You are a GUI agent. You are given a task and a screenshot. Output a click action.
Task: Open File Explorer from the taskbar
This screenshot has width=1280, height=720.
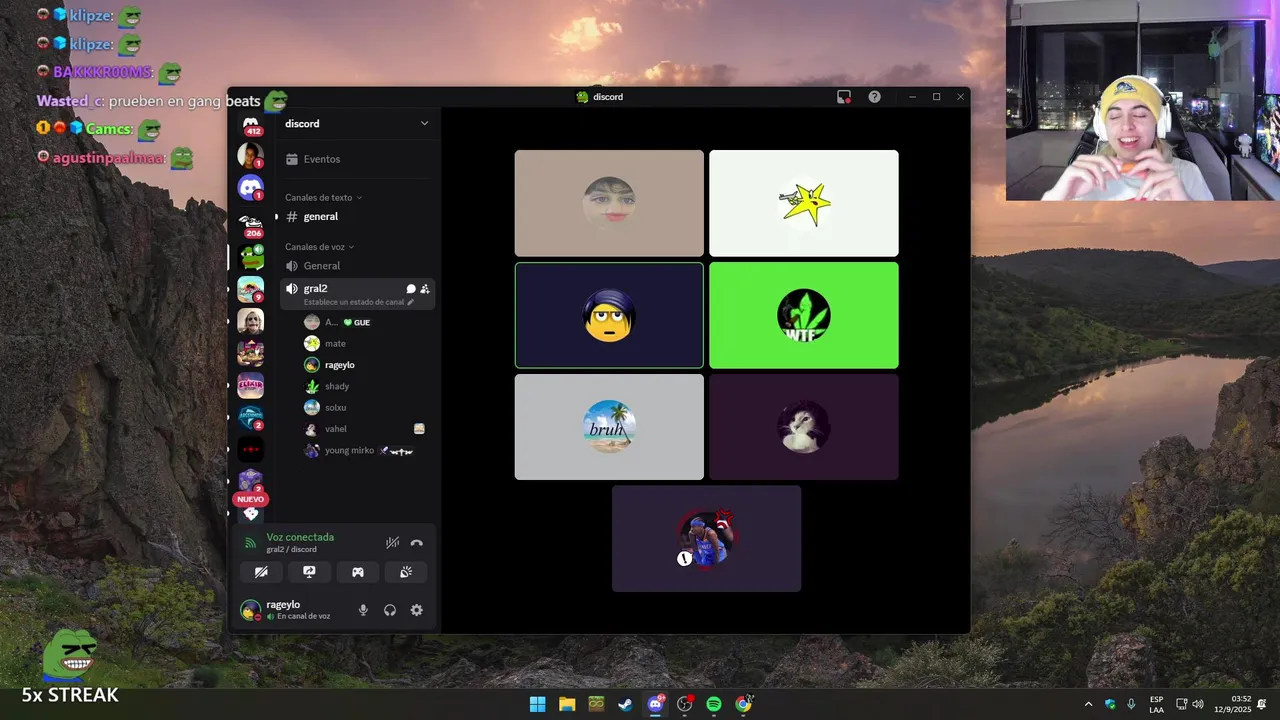click(567, 704)
